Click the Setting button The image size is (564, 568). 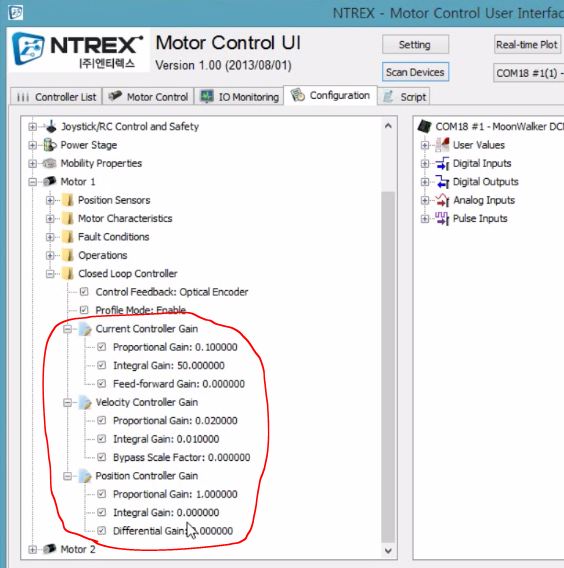click(x=415, y=45)
